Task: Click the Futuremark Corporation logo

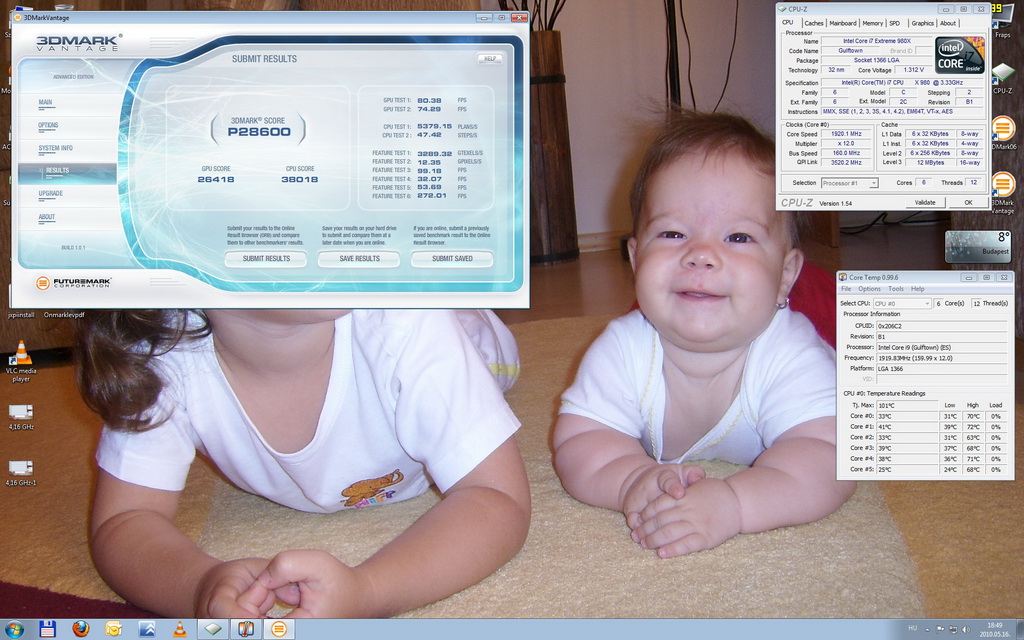Action: pos(73,283)
